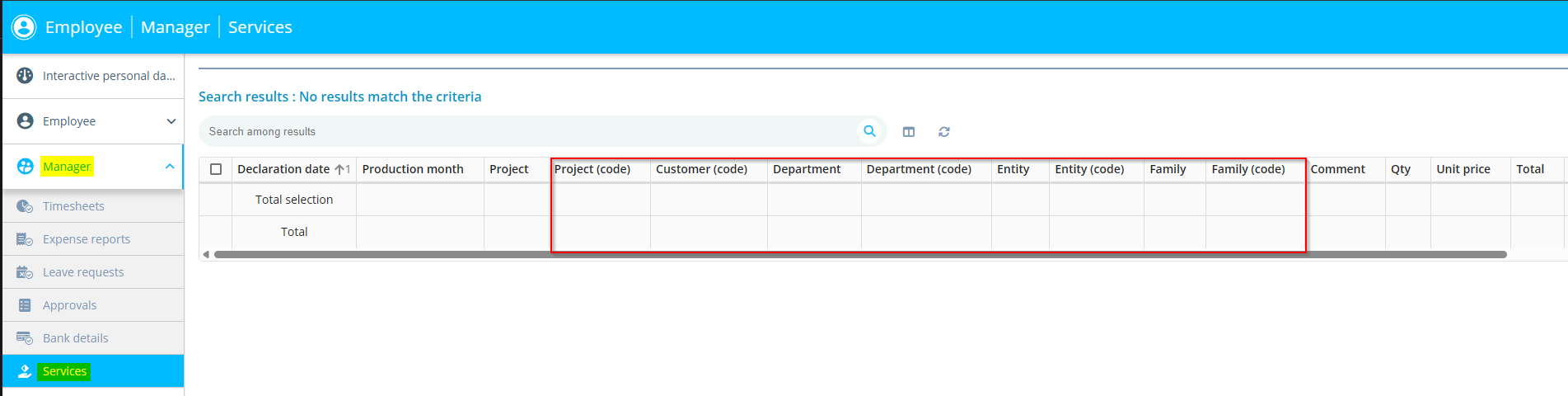Click the Search among results field
The width and height of the screenshot is (1568, 396).
(x=527, y=131)
